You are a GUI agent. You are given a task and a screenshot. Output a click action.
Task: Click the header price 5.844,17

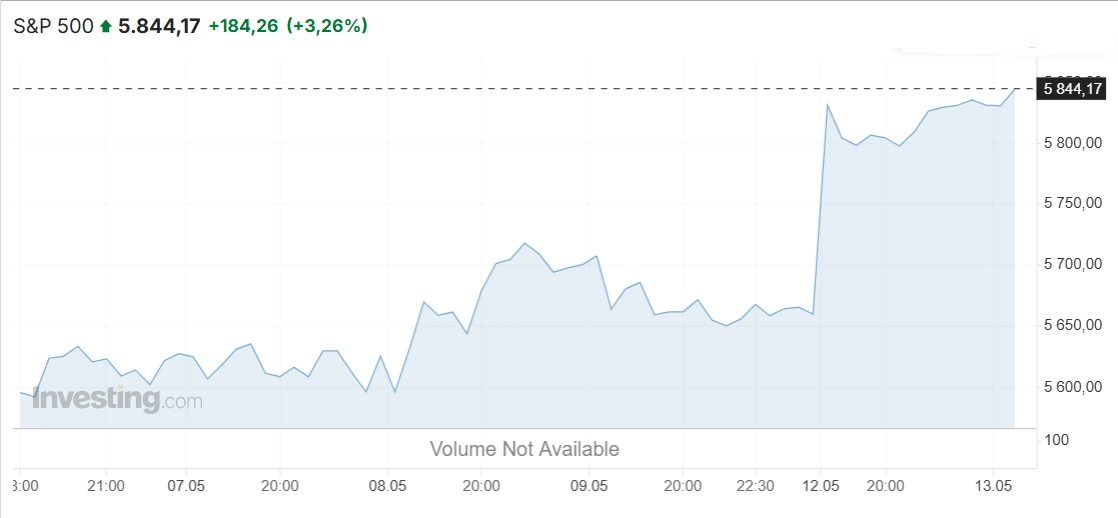pos(159,26)
